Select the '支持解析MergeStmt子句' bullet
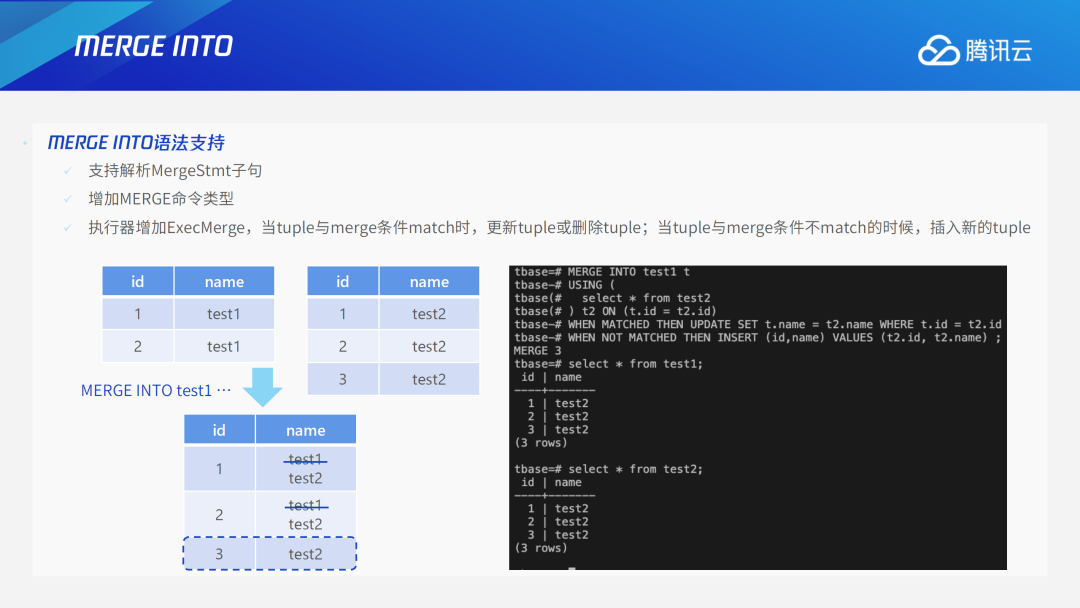The height and width of the screenshot is (608, 1080). click(175, 171)
